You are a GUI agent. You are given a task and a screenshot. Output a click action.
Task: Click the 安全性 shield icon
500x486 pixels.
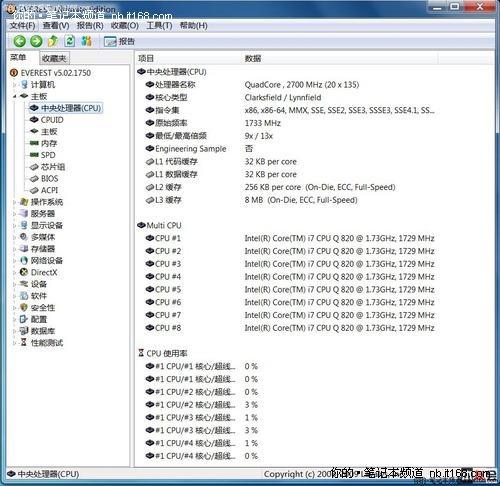24,307
